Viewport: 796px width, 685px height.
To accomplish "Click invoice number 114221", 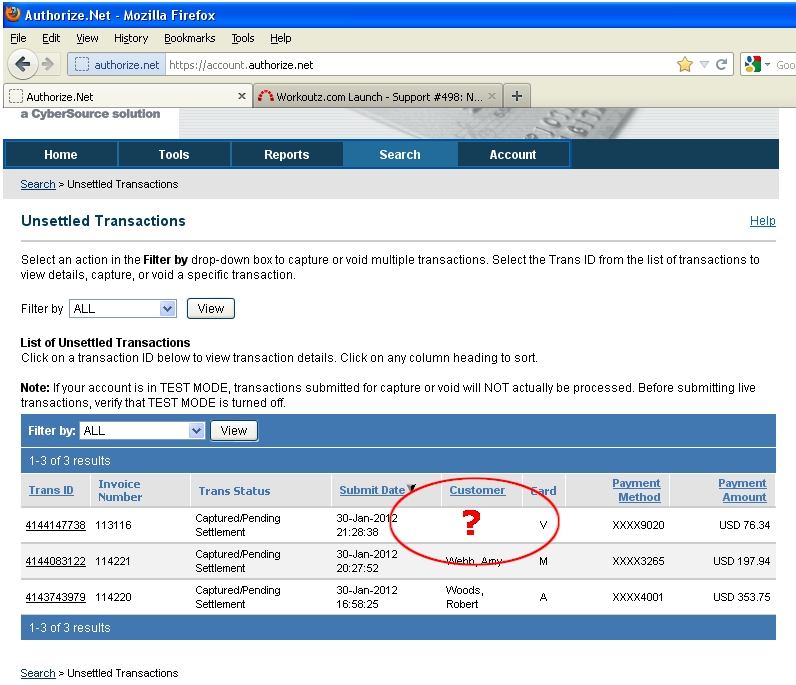I will pyautogui.click(x=113, y=561).
